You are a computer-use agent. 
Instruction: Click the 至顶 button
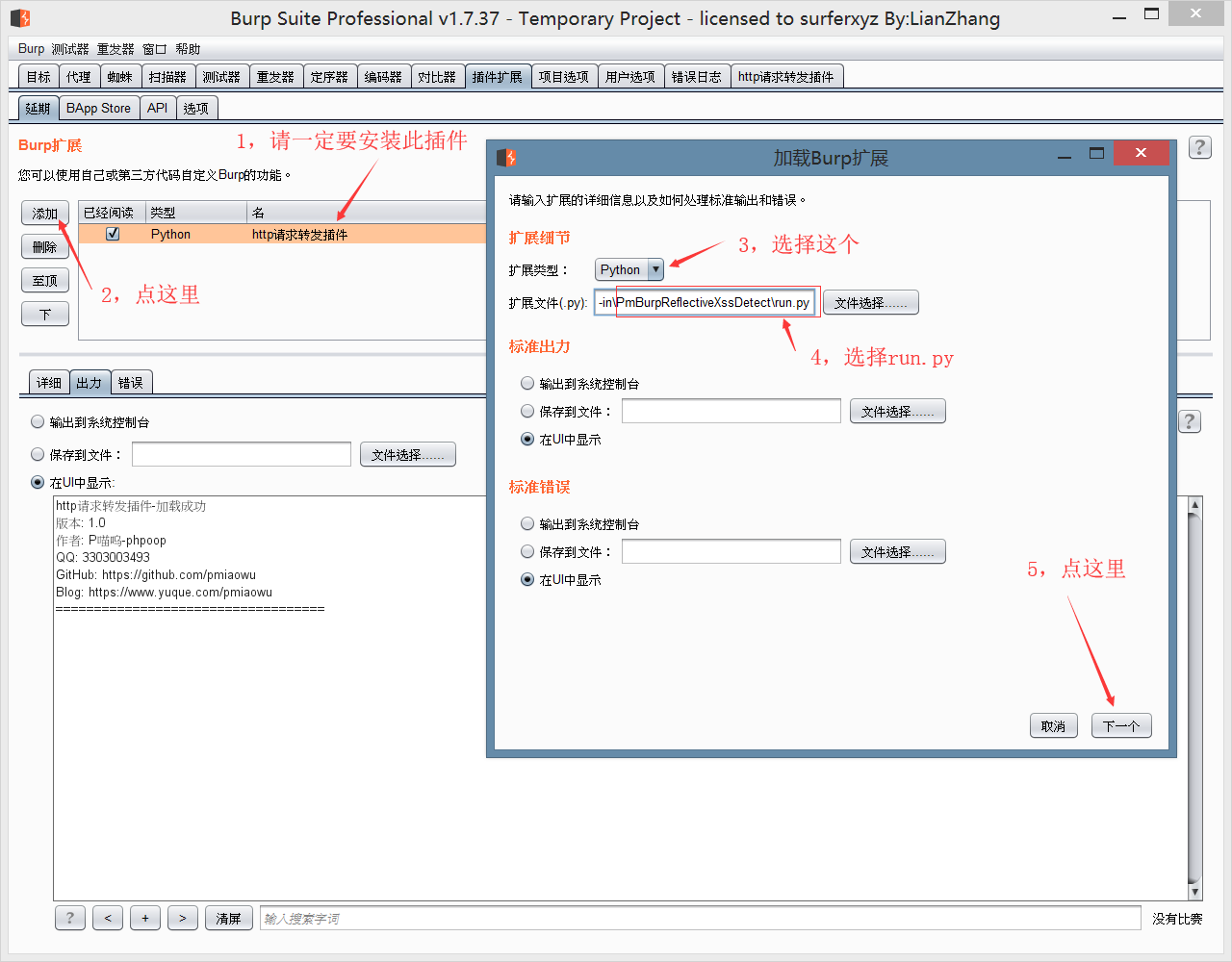45,281
